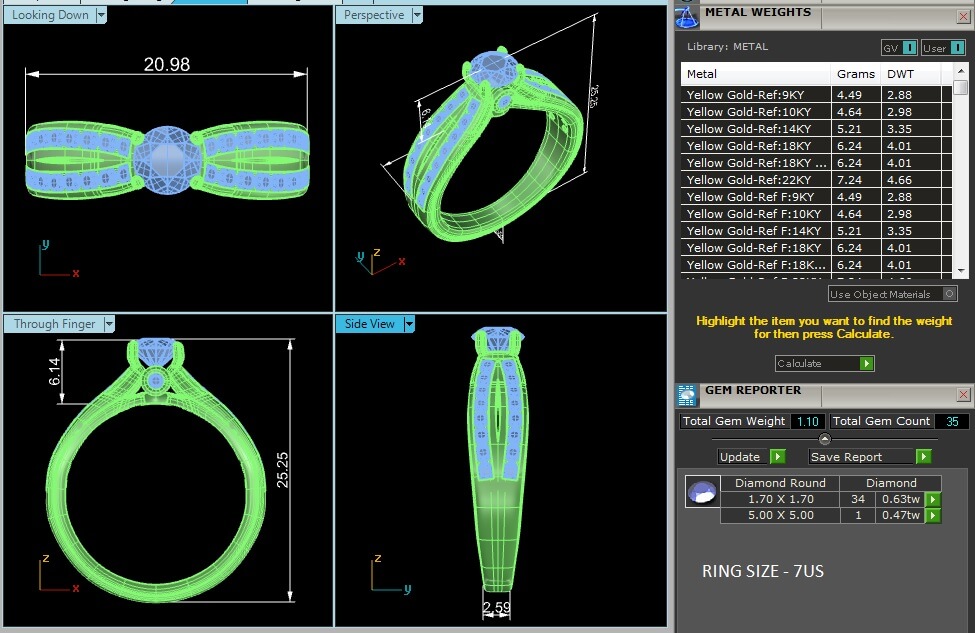Click green arrow on the 0.47tw row
Viewport: 975px width, 633px height.
point(933,516)
